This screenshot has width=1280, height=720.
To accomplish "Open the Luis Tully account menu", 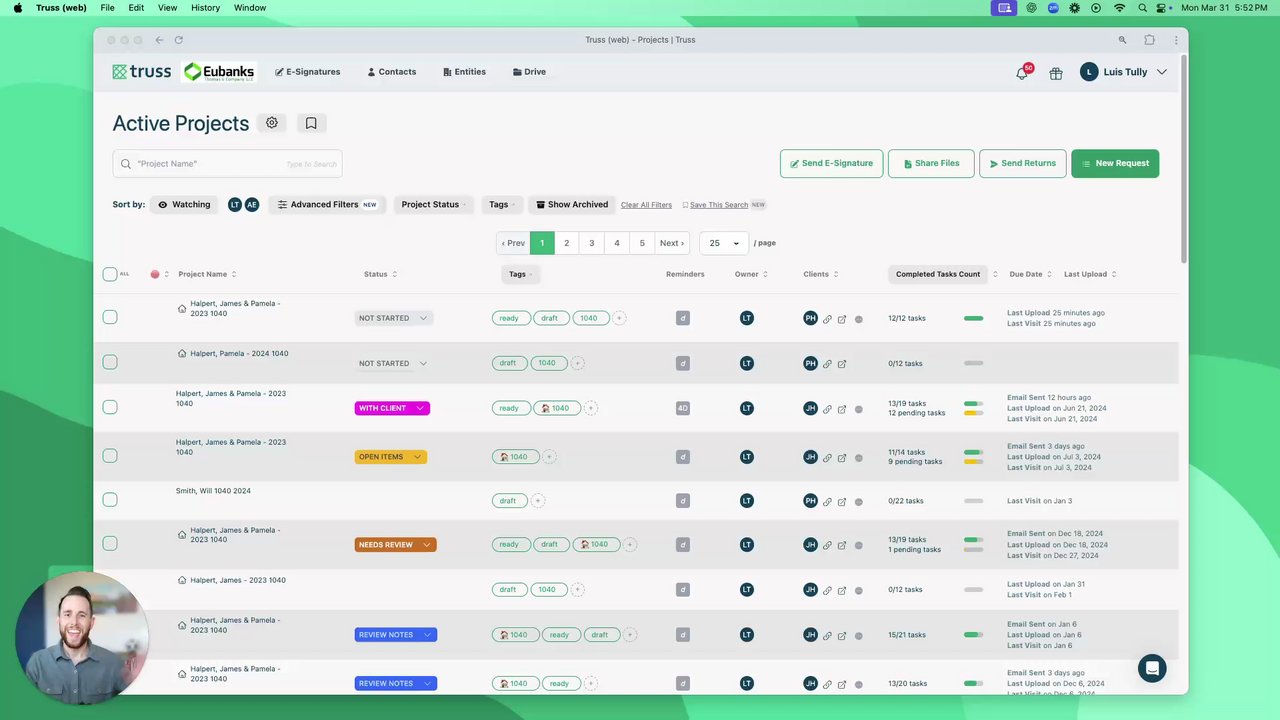I will point(1124,72).
